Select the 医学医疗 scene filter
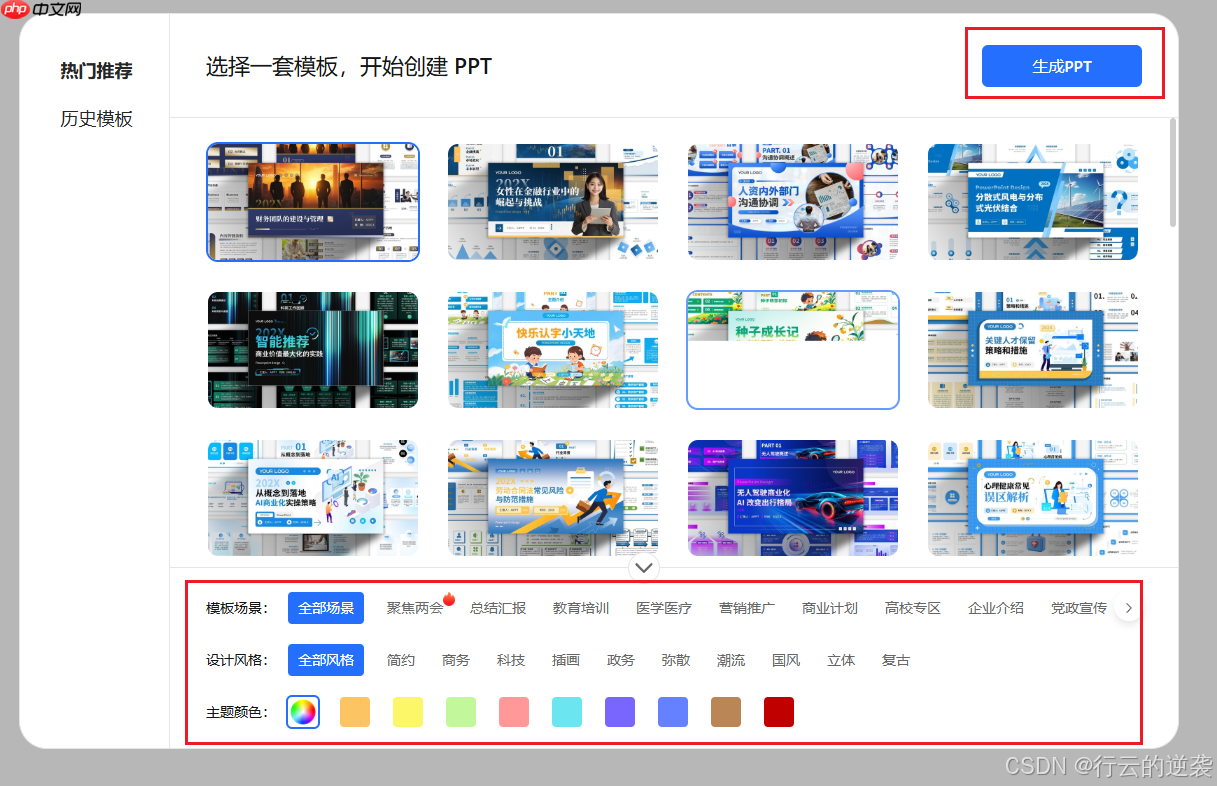 click(664, 607)
